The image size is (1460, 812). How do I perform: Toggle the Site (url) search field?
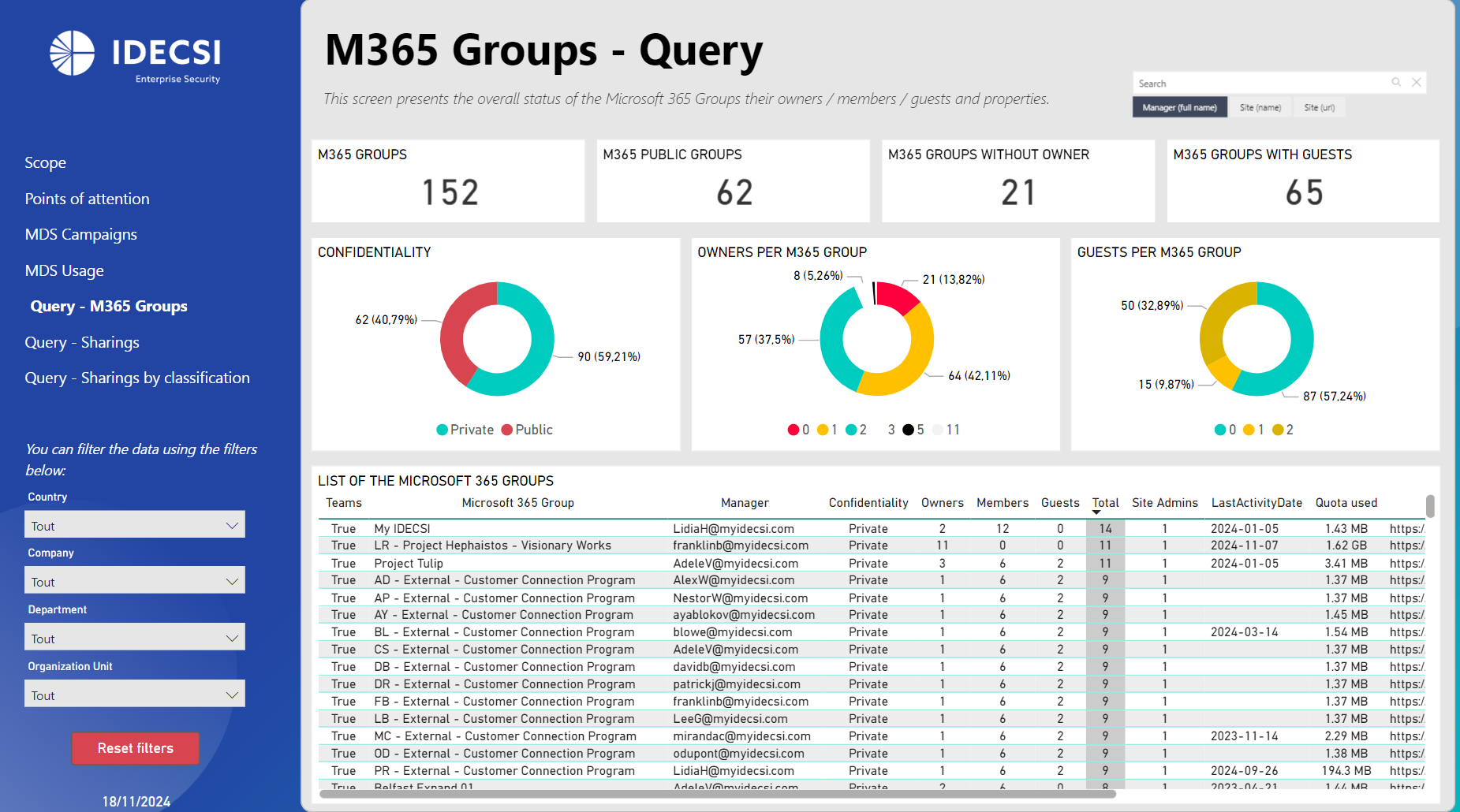pos(1320,107)
